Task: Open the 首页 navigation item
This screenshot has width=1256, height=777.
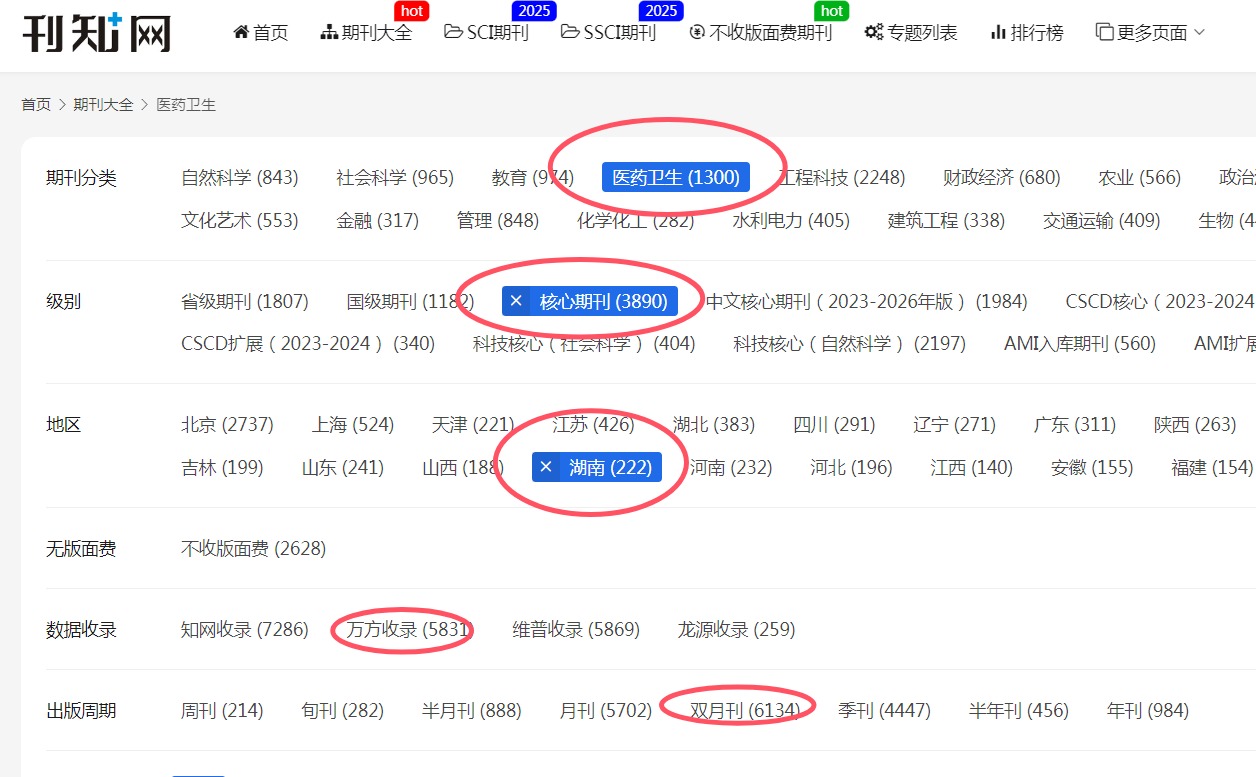Action: 261,33
